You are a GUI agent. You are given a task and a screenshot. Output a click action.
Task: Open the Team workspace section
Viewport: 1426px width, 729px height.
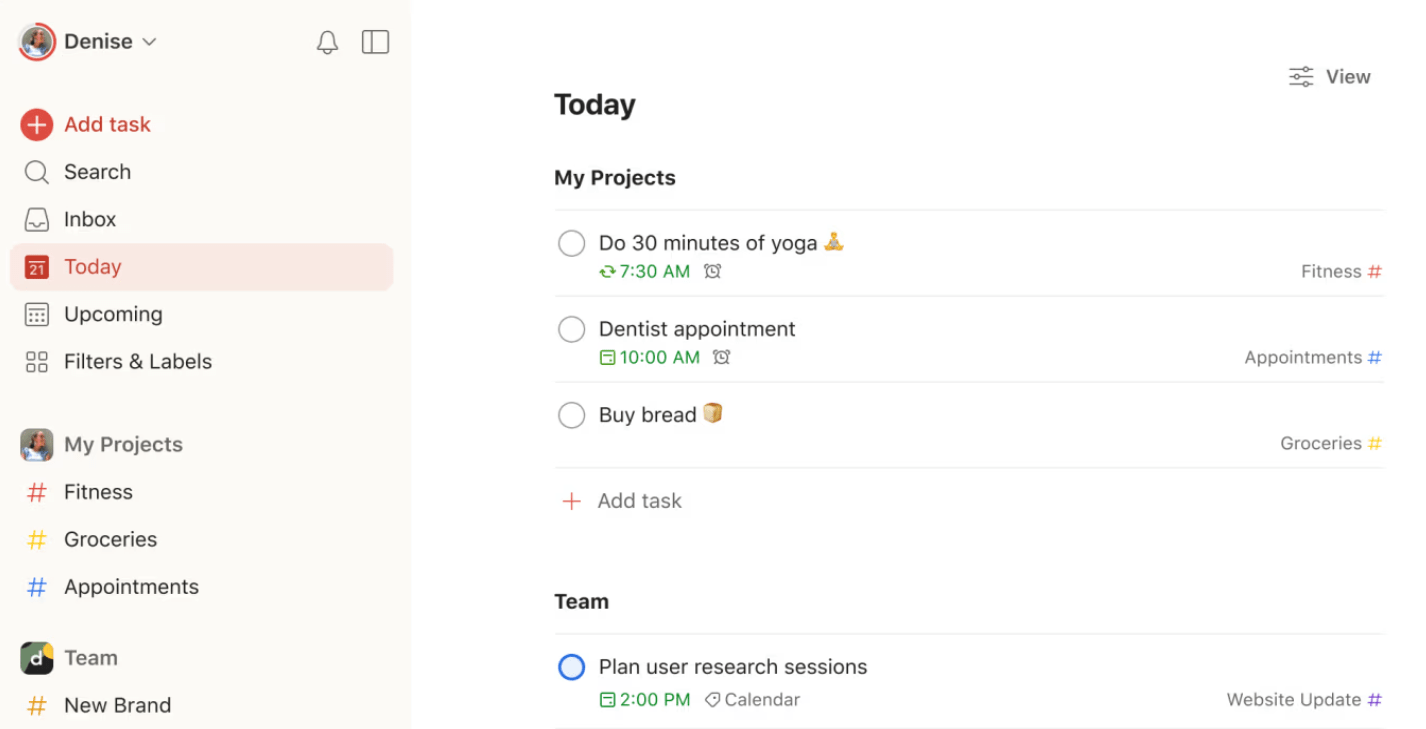click(91, 657)
